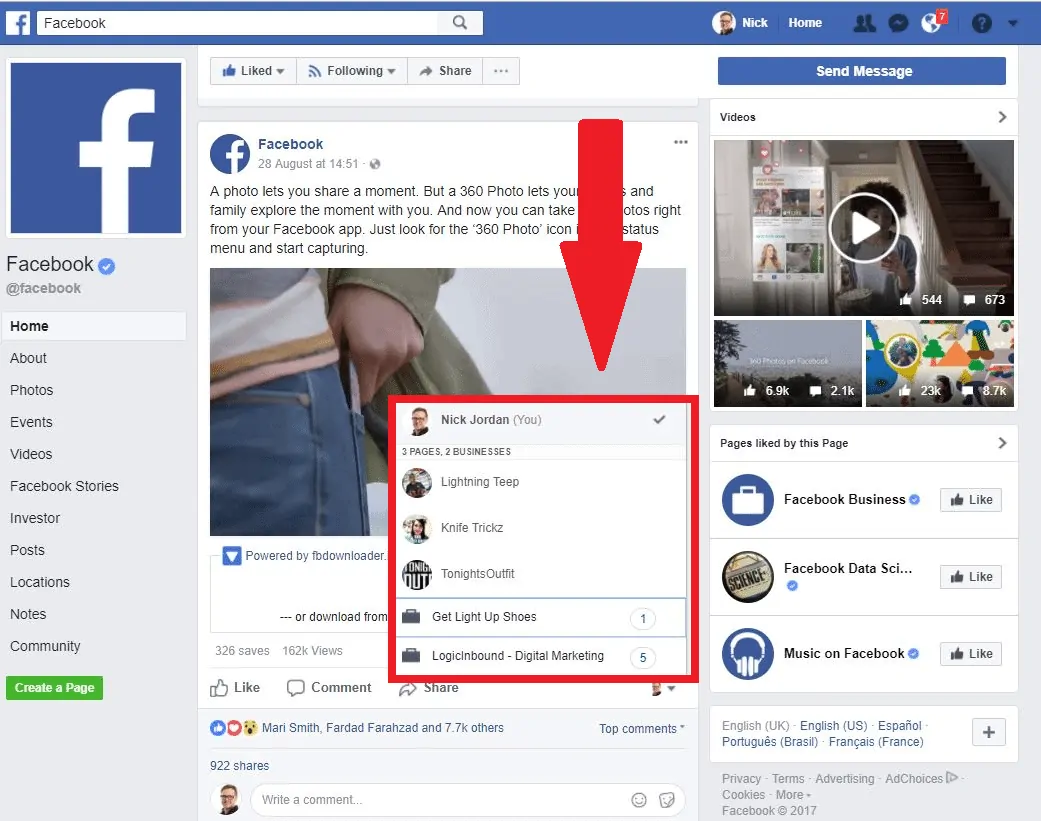
Task: Click the Create a Page button
Action: coord(54,688)
